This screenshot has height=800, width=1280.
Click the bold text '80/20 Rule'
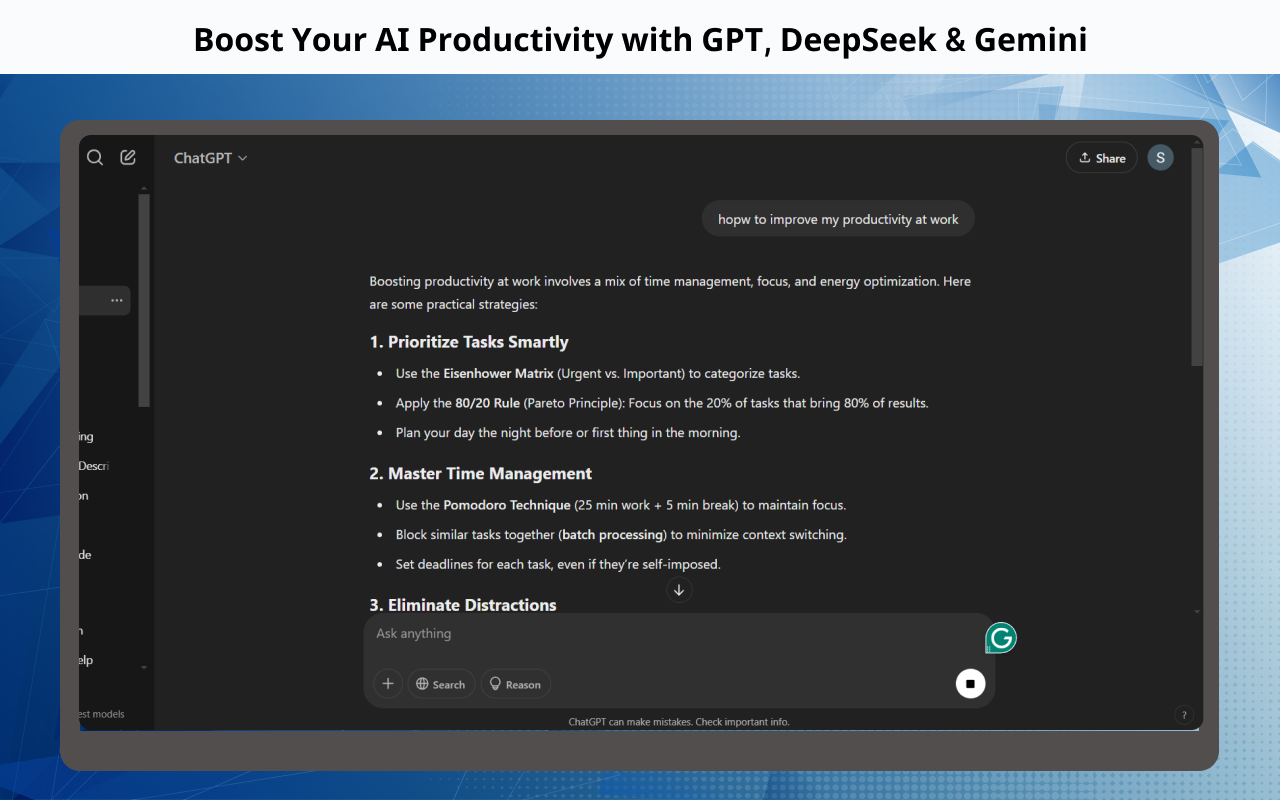488,404
